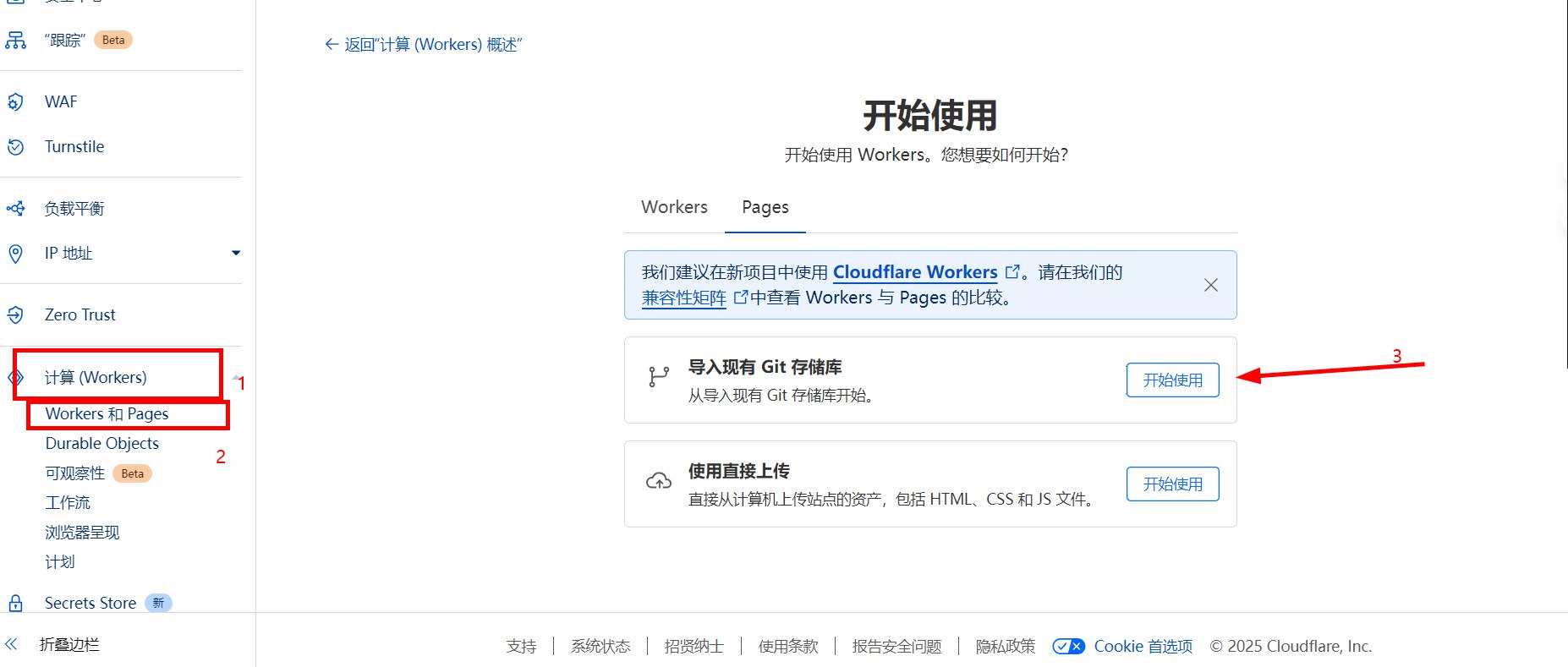
Task: Click the WAF shield icon
Action: pos(15,101)
